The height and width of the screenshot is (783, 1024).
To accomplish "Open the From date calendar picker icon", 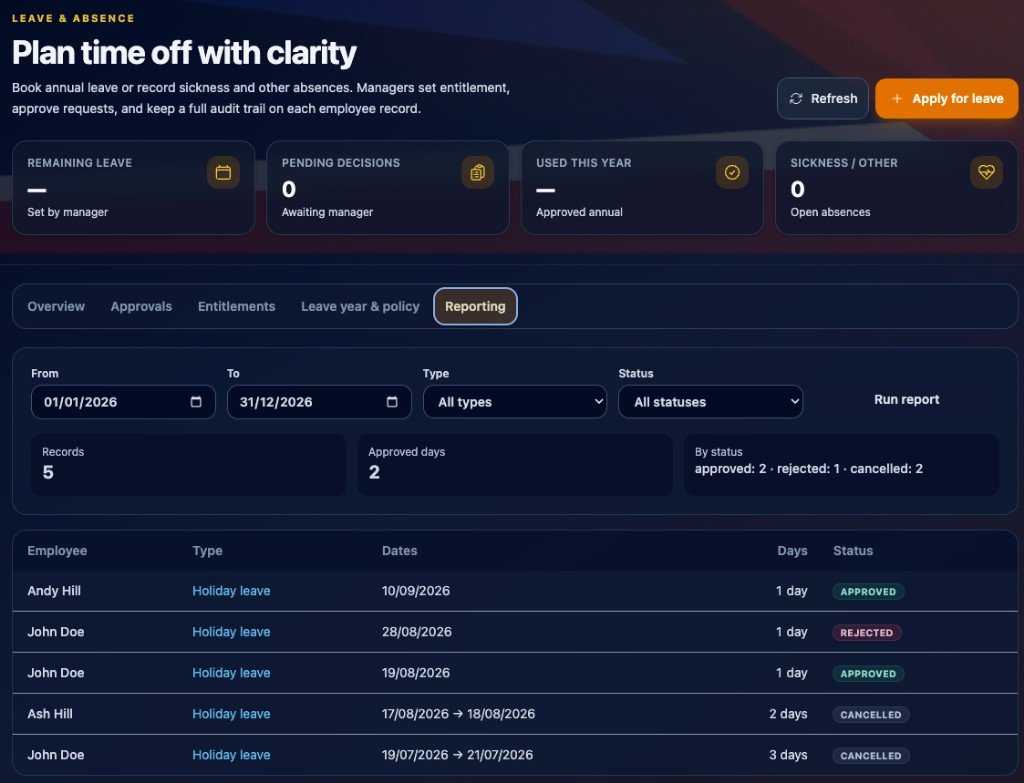I will click(196, 402).
